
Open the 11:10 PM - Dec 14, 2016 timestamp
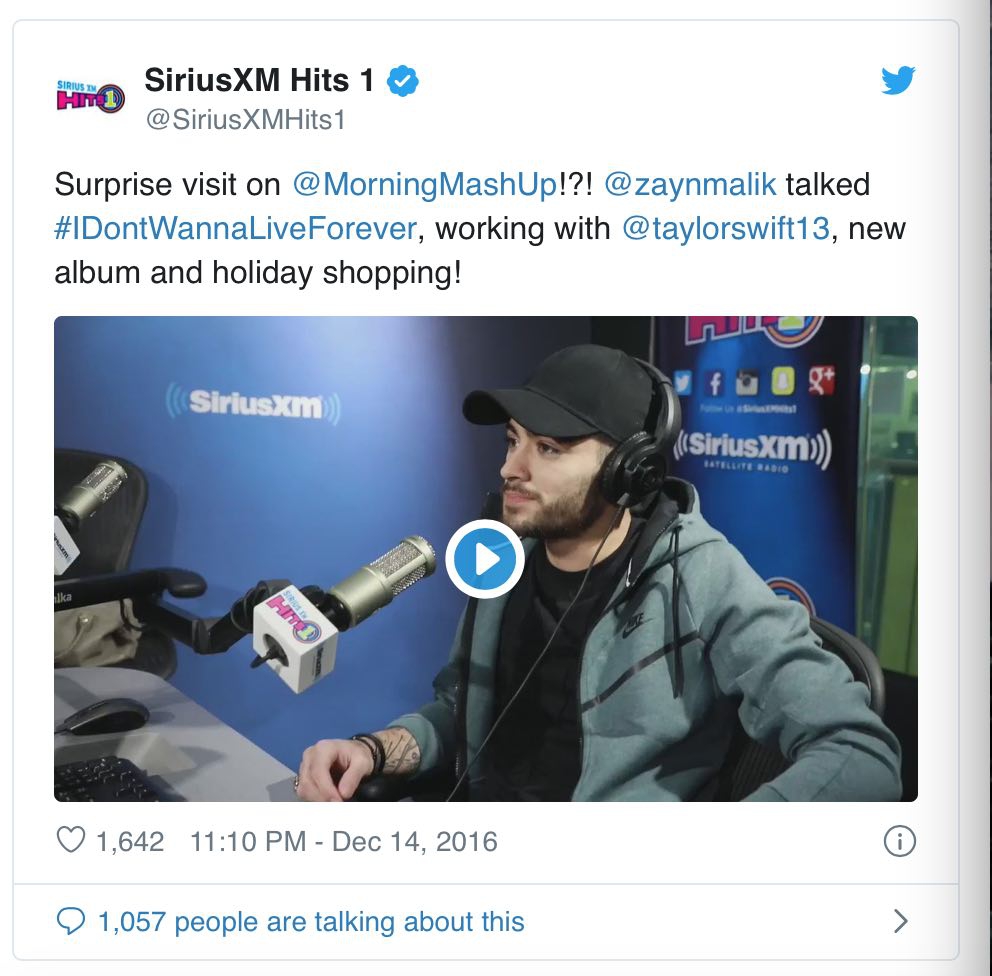pos(344,842)
